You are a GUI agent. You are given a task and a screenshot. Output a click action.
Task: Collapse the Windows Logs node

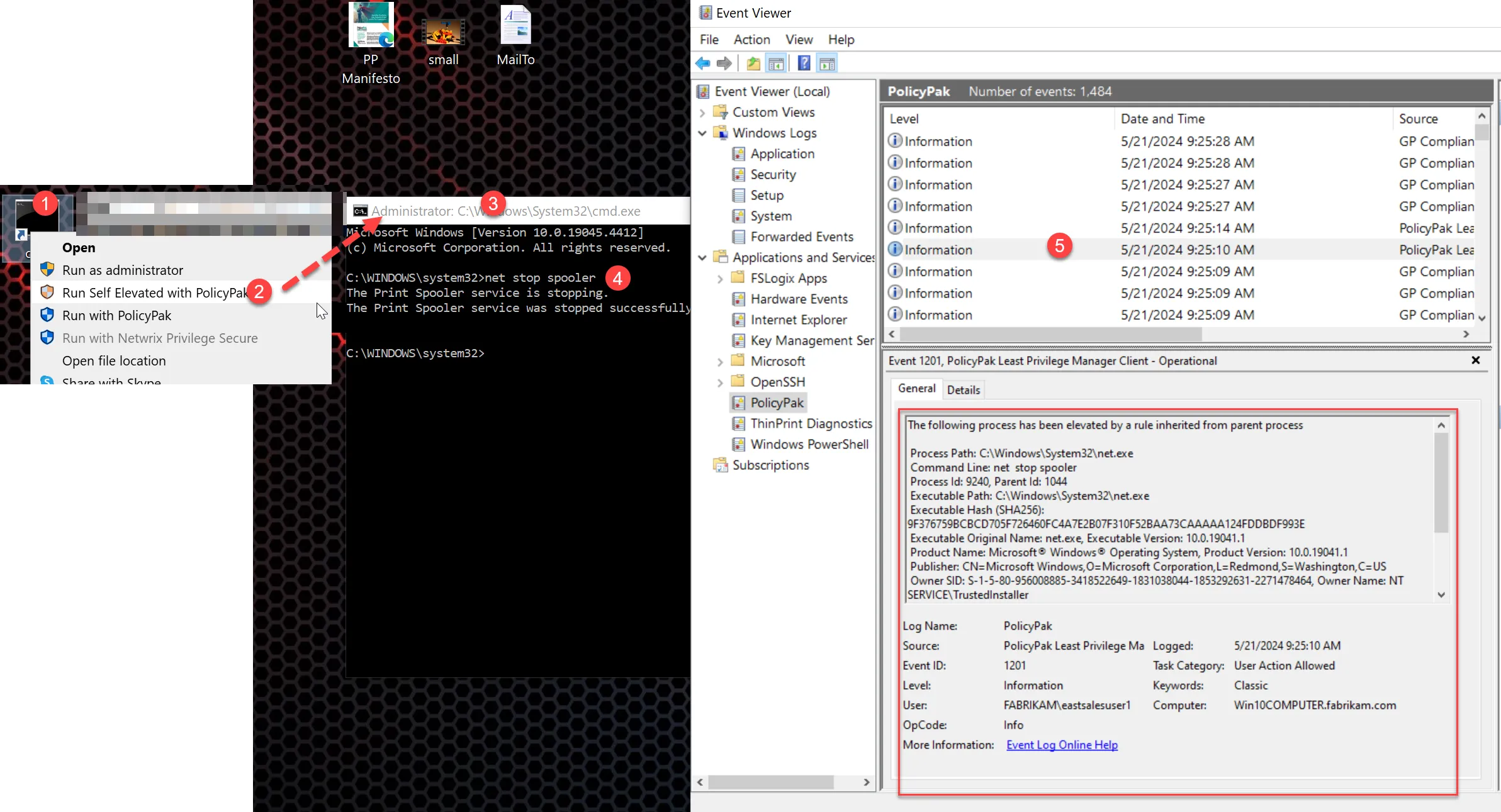coord(702,133)
